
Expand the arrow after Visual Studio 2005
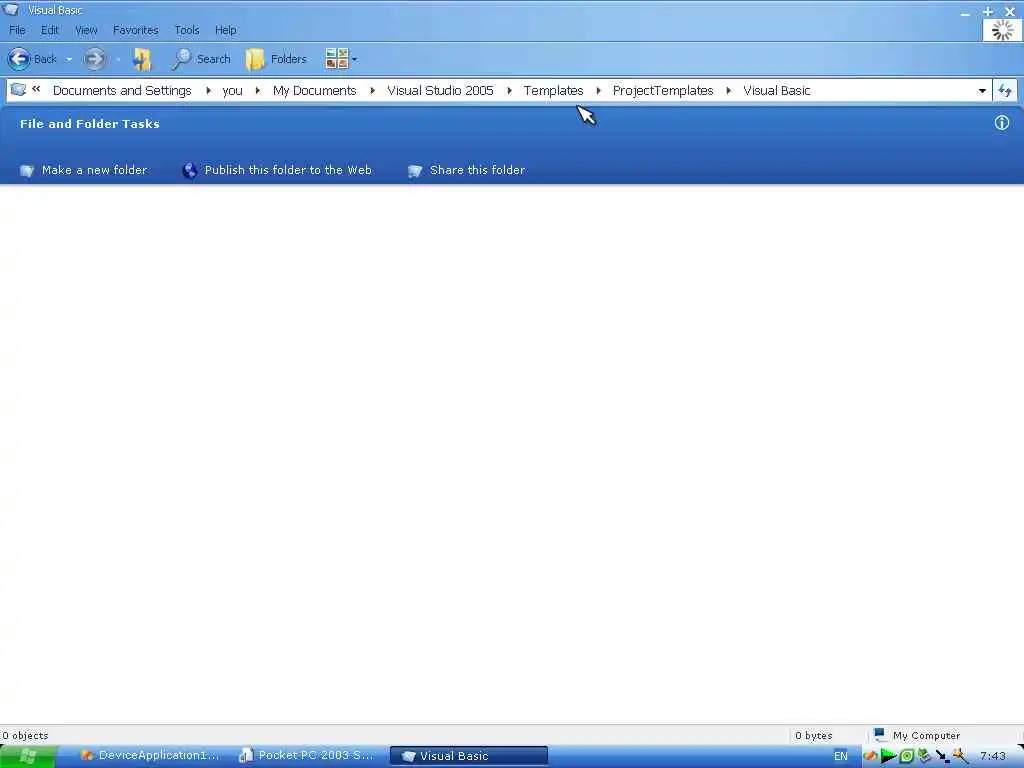(509, 91)
